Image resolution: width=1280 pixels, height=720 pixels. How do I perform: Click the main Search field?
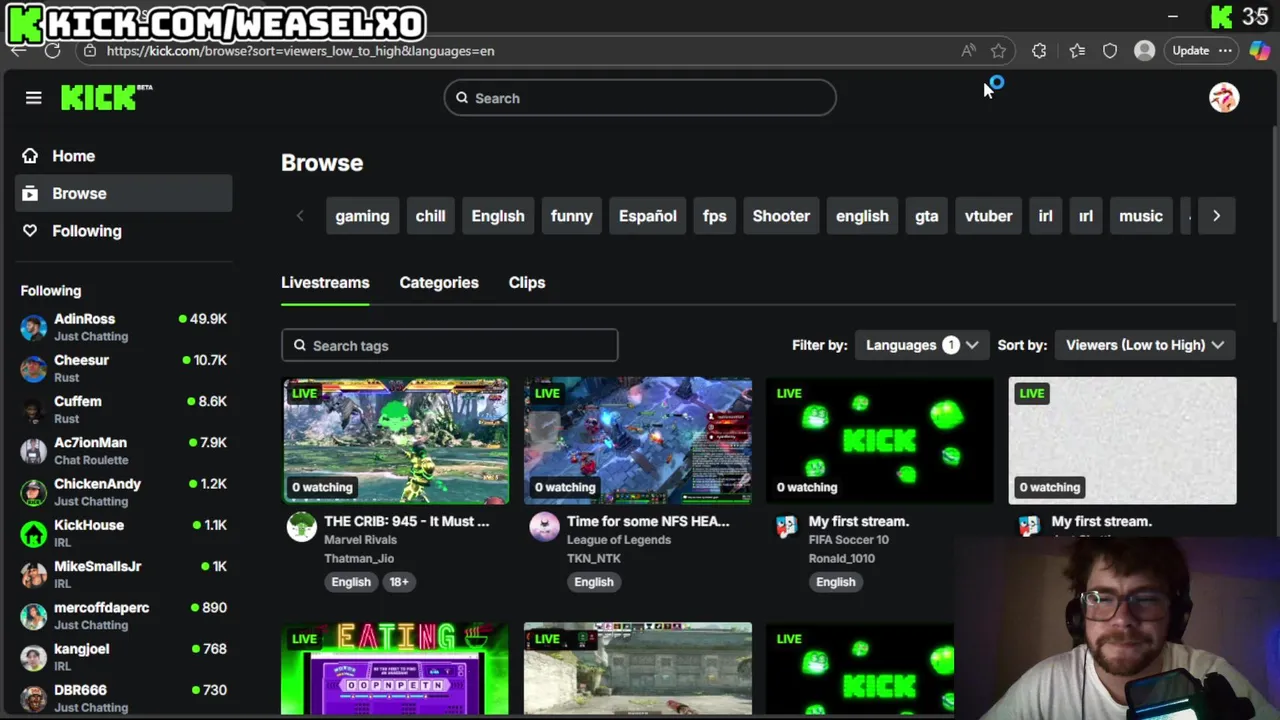(640, 98)
